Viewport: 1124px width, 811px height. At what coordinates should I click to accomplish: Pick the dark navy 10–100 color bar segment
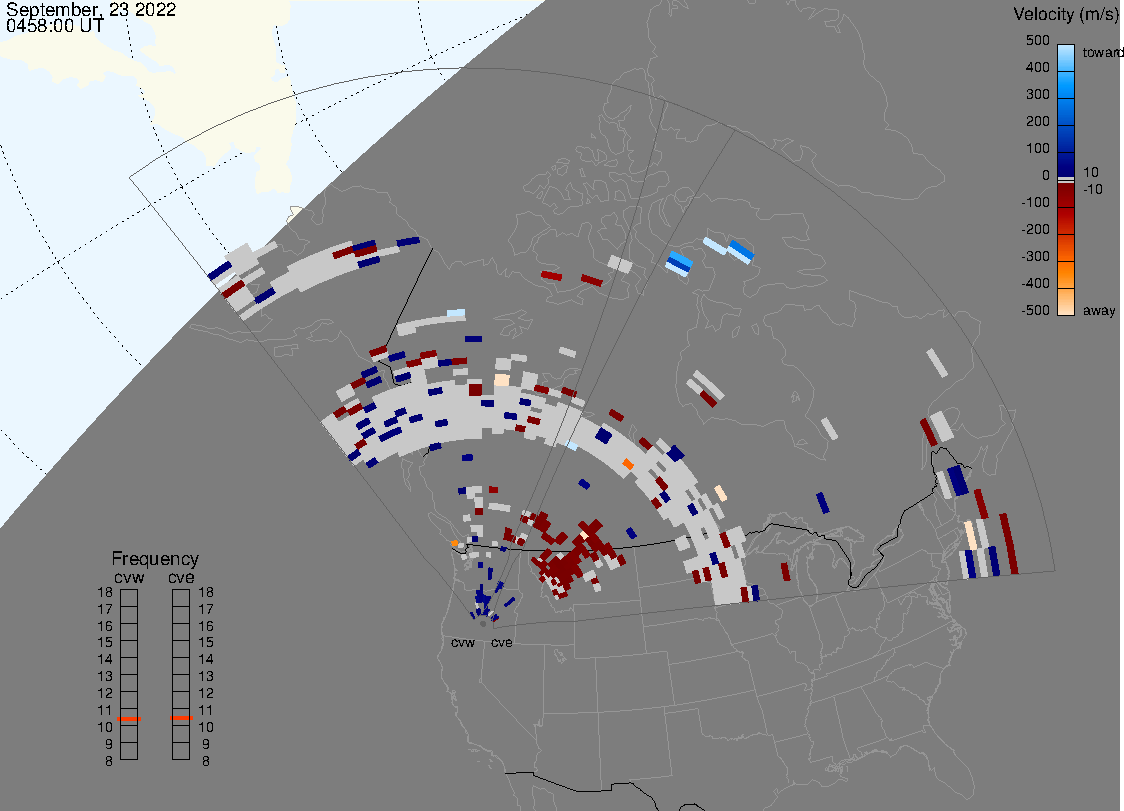pos(1066,163)
